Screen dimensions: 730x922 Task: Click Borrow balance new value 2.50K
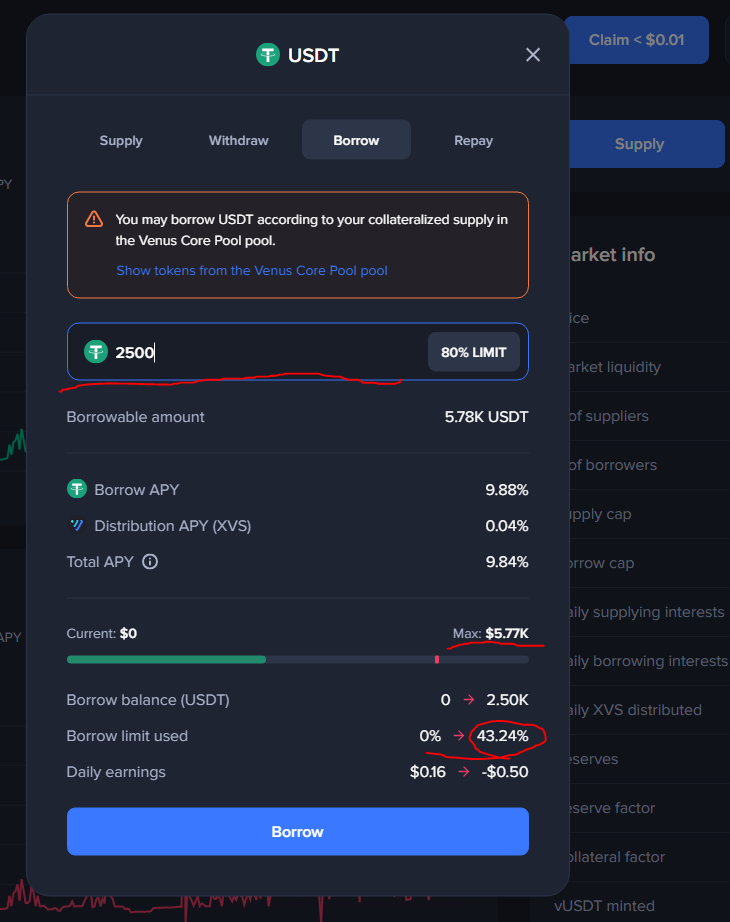pos(507,700)
